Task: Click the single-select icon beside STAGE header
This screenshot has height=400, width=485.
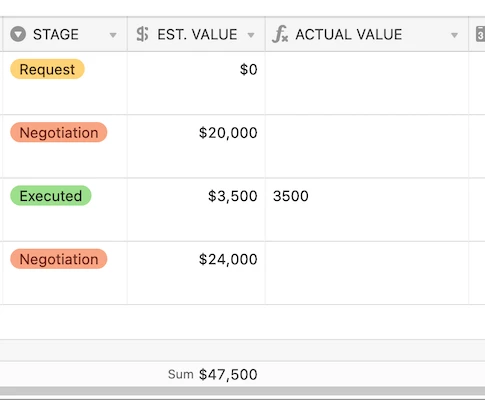Action: click(x=18, y=34)
